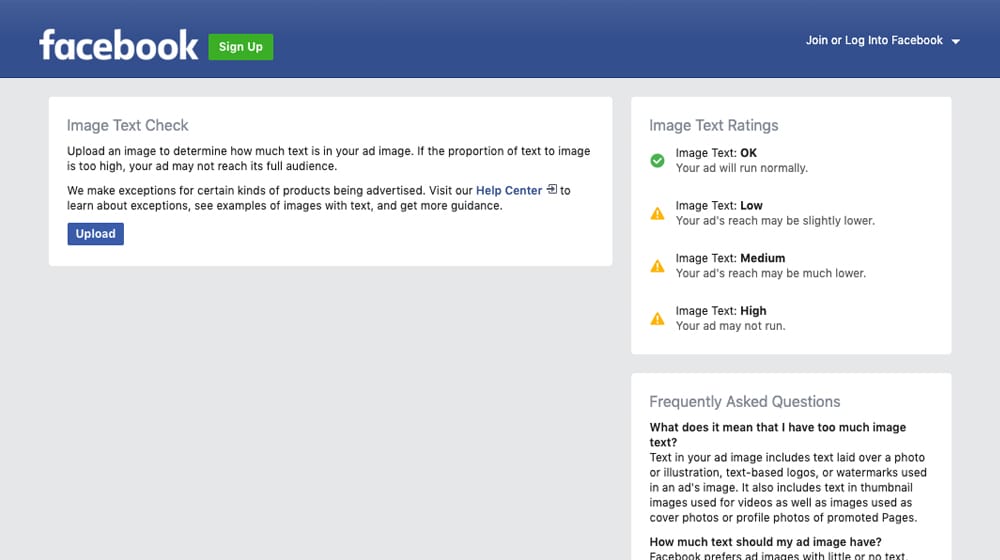Click the green checkmark icon for Image Text OK
Viewport: 1000px width, 560px height.
(x=657, y=161)
